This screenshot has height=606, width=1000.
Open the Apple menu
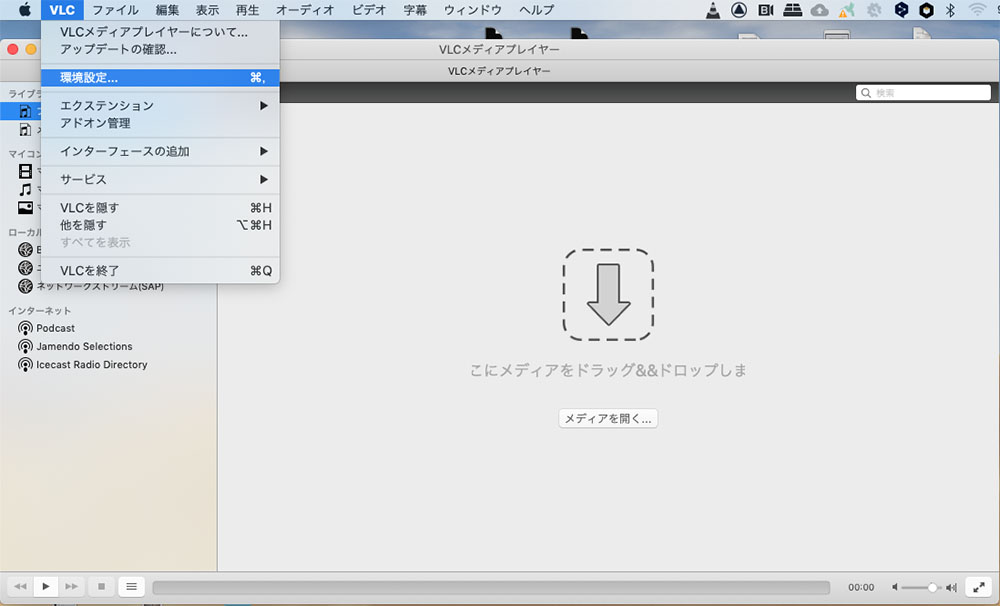click(x=24, y=10)
